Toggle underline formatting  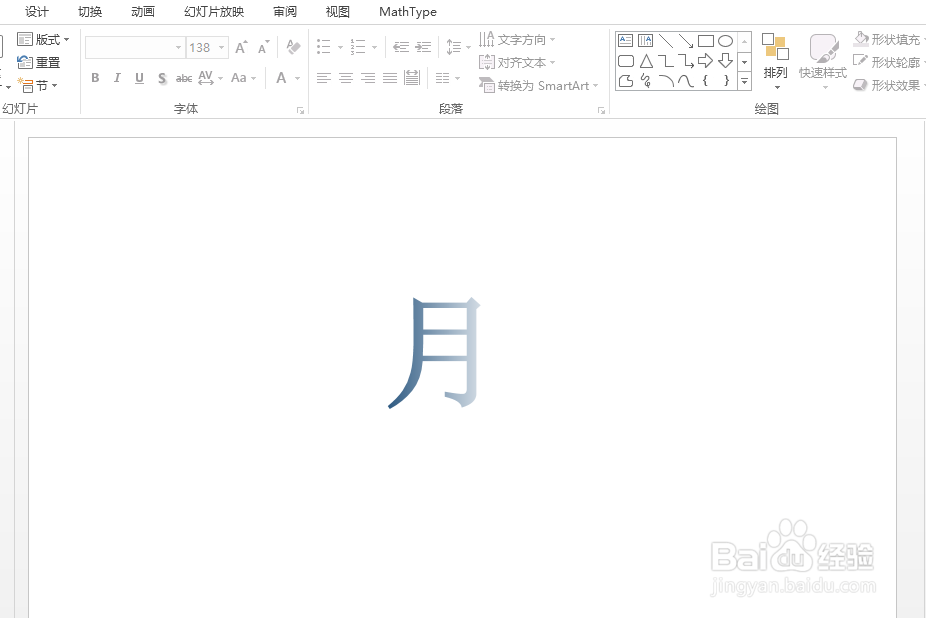click(139, 78)
